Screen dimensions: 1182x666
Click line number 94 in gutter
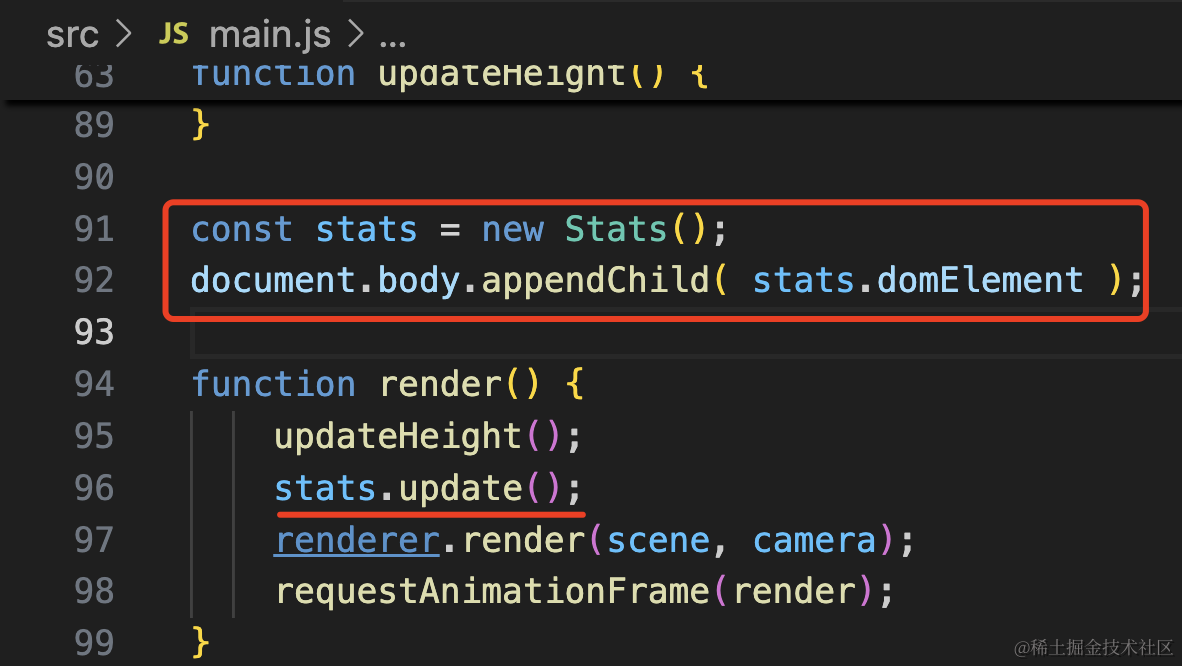click(x=94, y=384)
